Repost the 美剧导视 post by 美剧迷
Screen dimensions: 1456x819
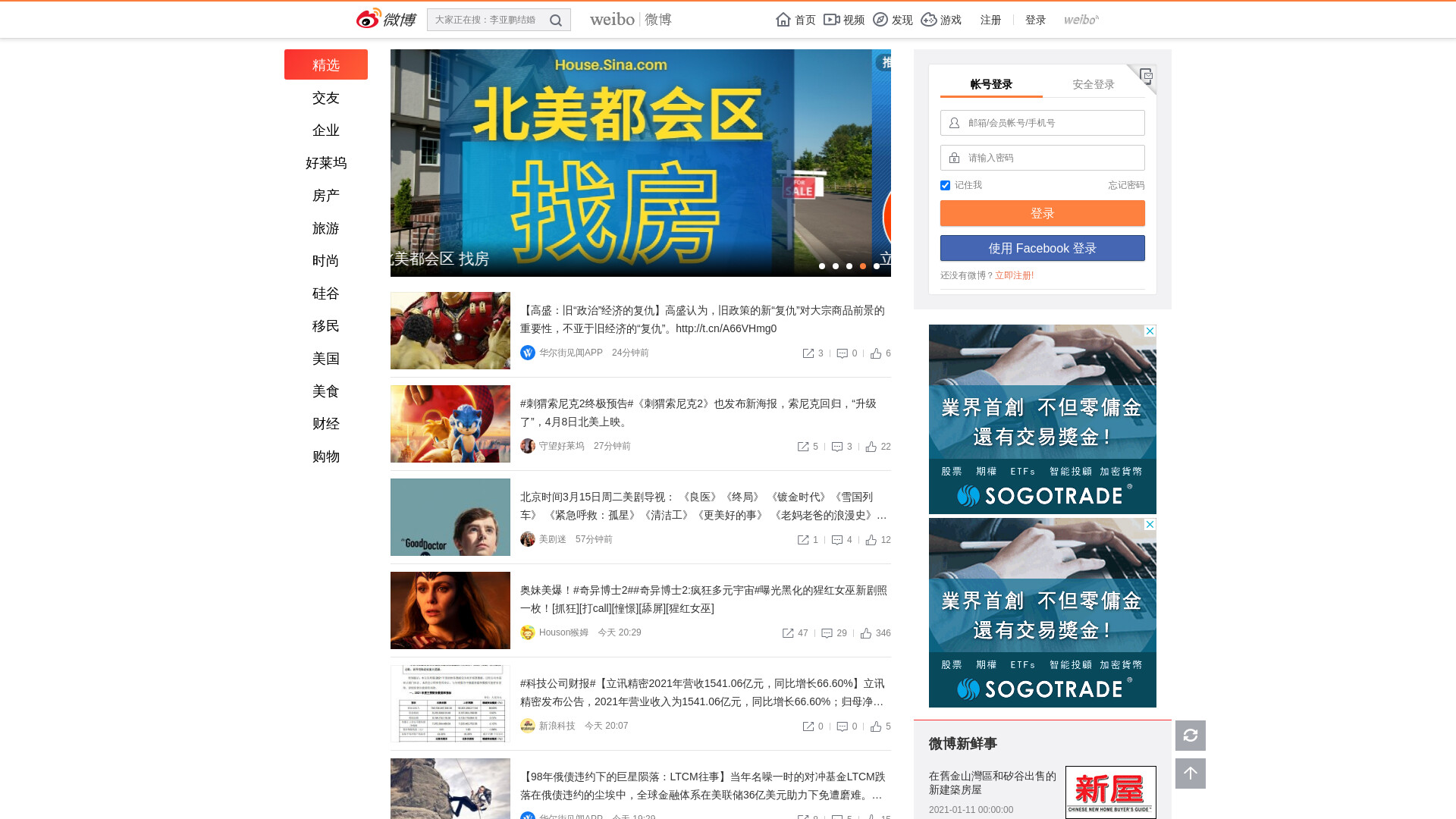pos(803,540)
